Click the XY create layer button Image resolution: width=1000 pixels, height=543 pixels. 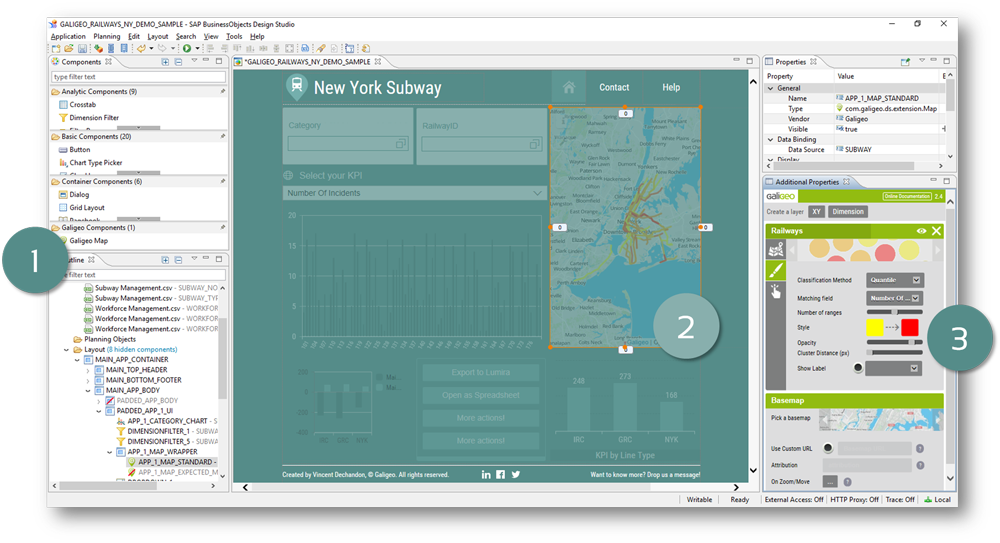816,212
